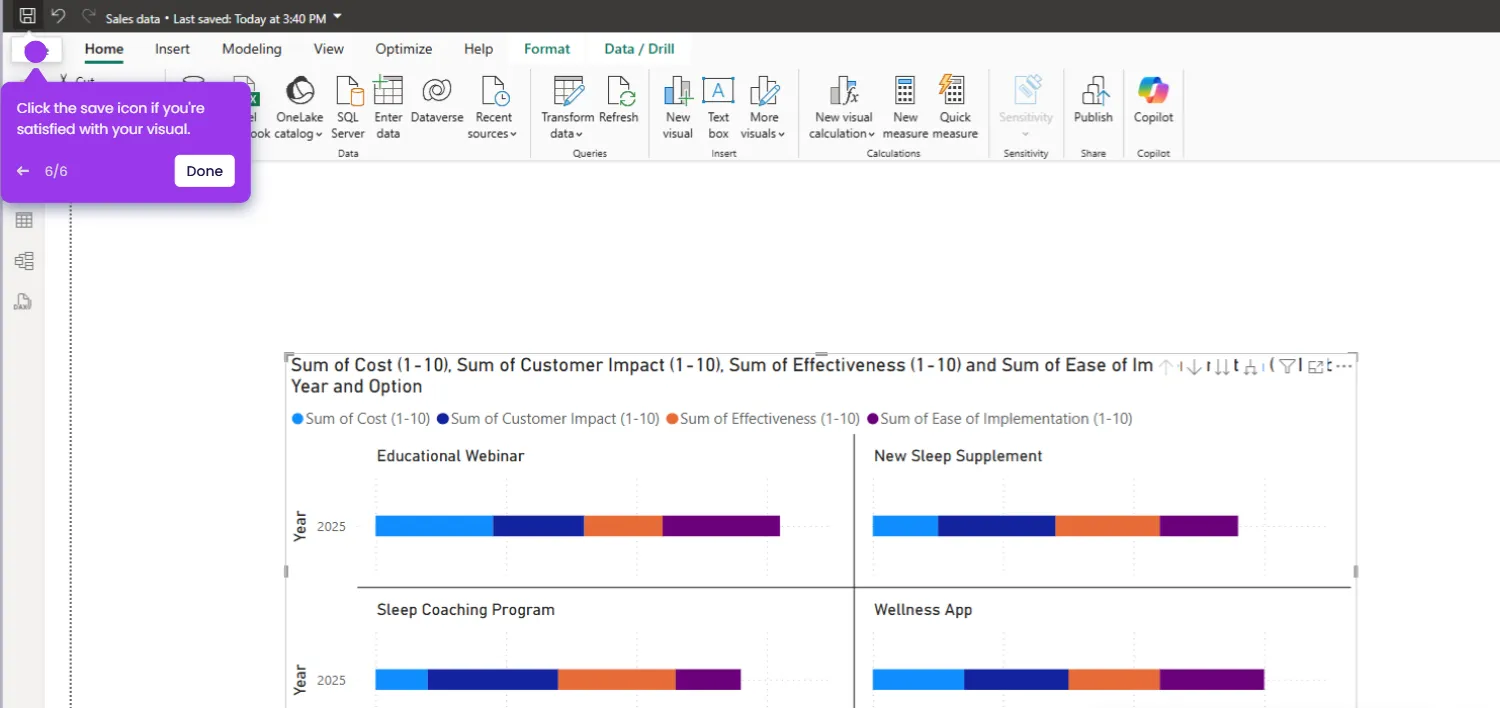Select Sum of Effectiveness legend swatch
This screenshot has height=708, width=1500.
click(x=672, y=419)
